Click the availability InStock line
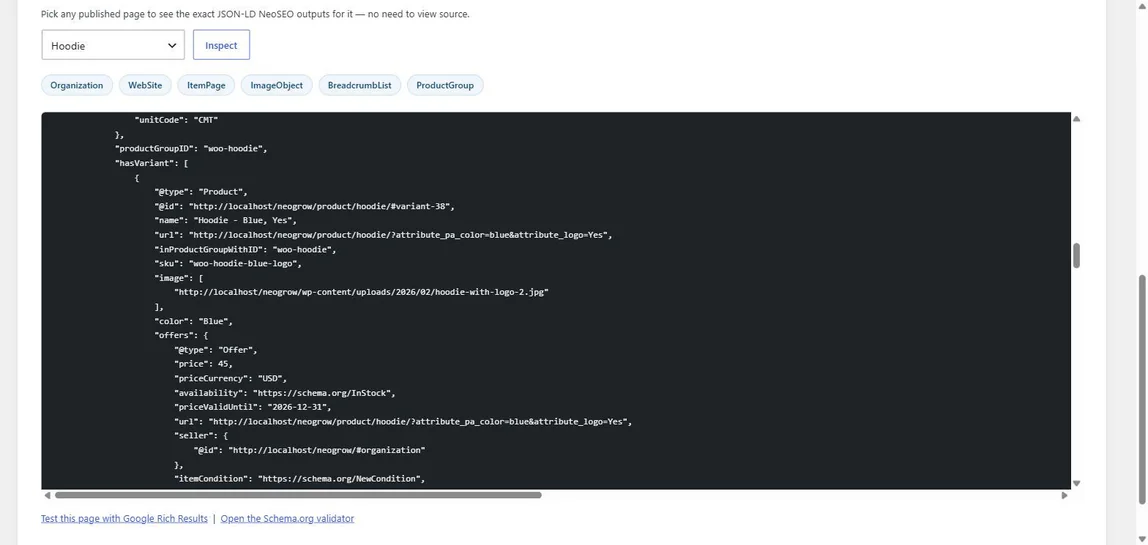This screenshot has width=1148, height=545. point(285,393)
